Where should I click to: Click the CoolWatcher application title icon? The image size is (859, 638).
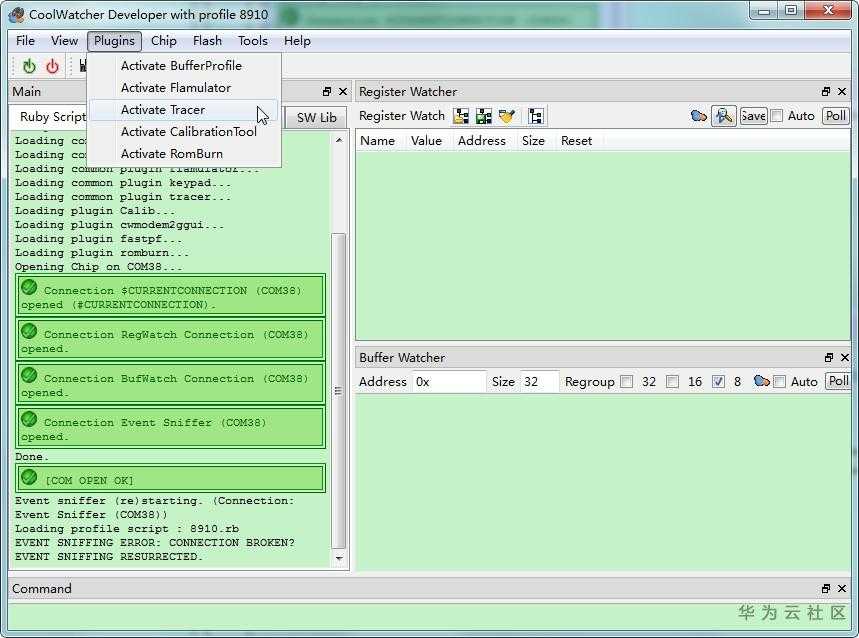(x=16, y=14)
